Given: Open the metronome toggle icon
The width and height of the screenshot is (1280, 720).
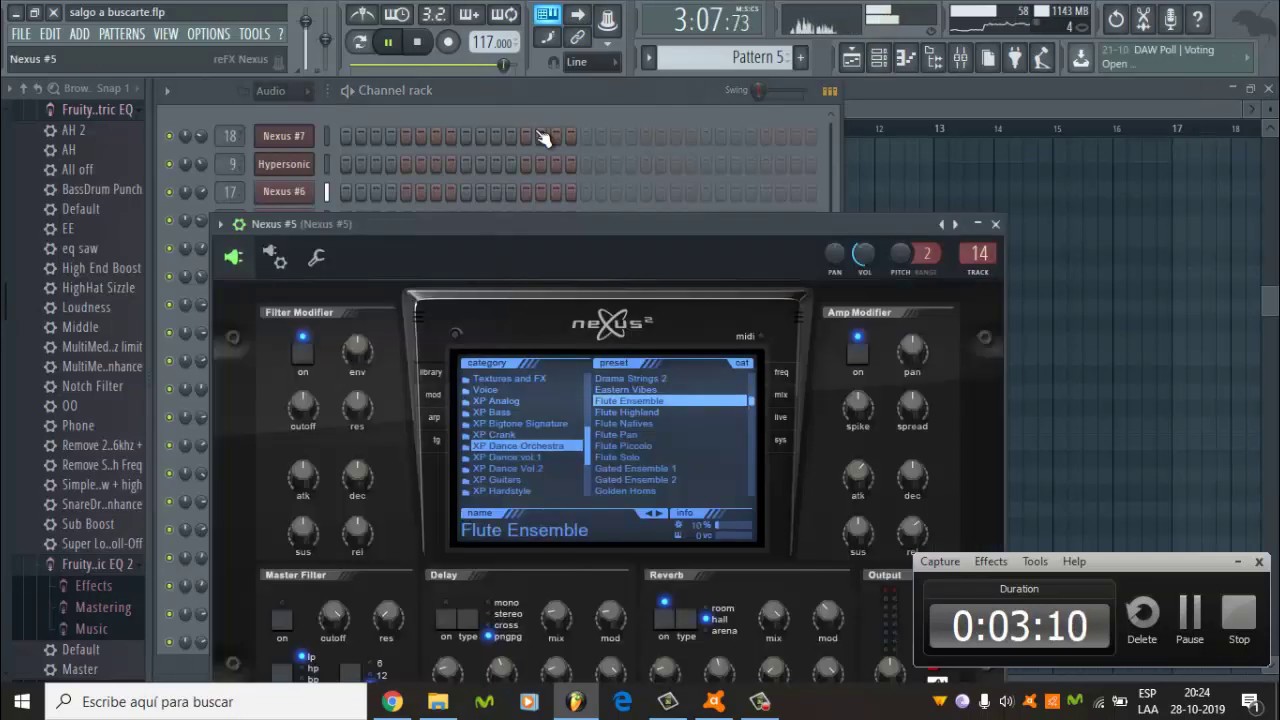Looking at the screenshot, I should click(x=362, y=14).
